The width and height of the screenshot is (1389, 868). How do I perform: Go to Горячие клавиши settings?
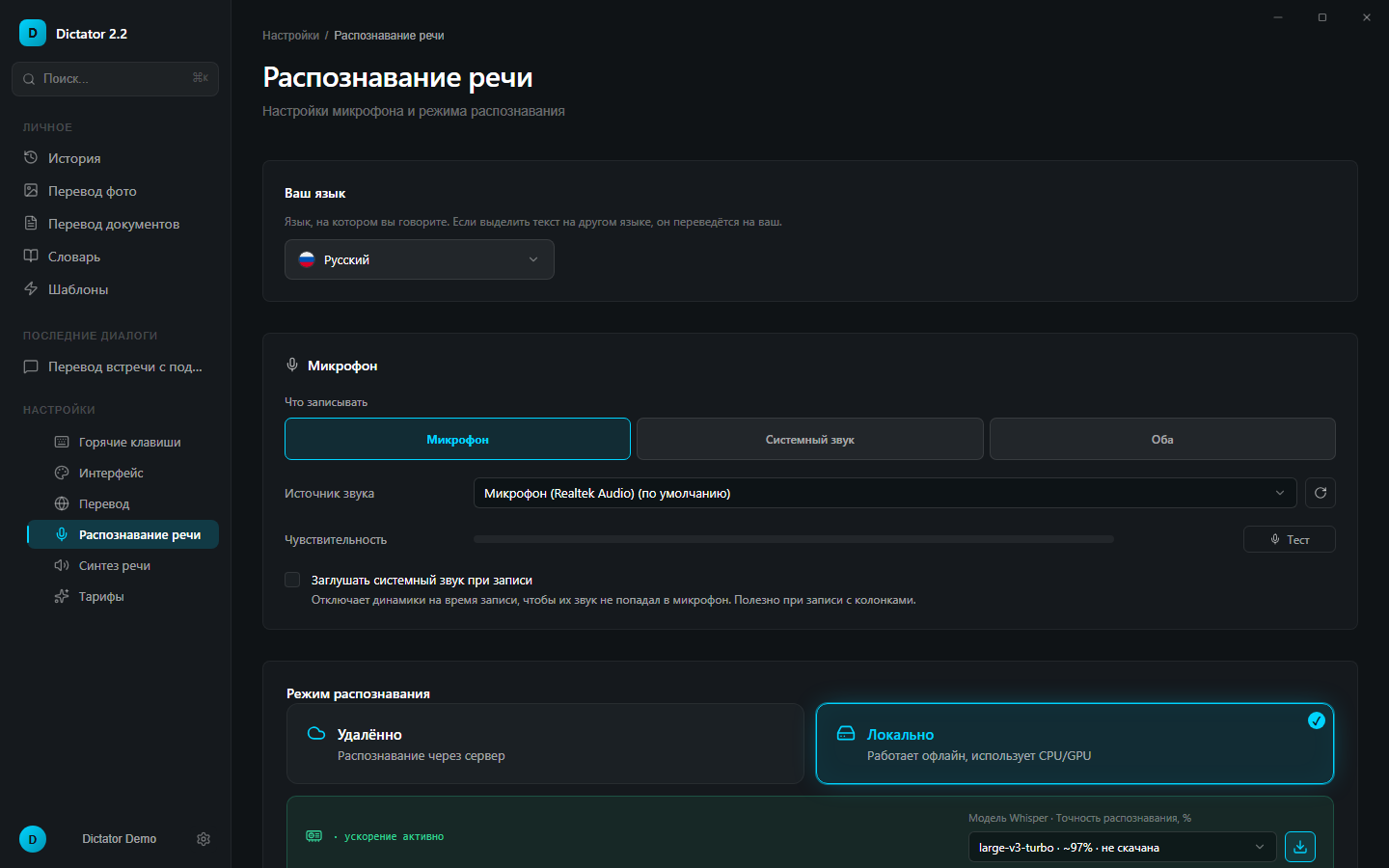tap(123, 442)
